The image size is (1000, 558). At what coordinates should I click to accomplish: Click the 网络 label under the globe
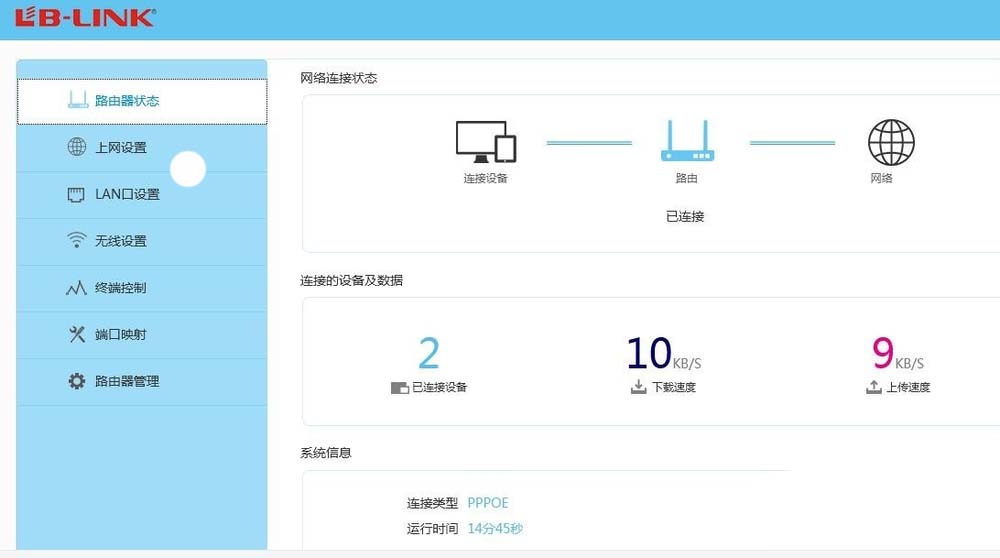[x=881, y=179]
